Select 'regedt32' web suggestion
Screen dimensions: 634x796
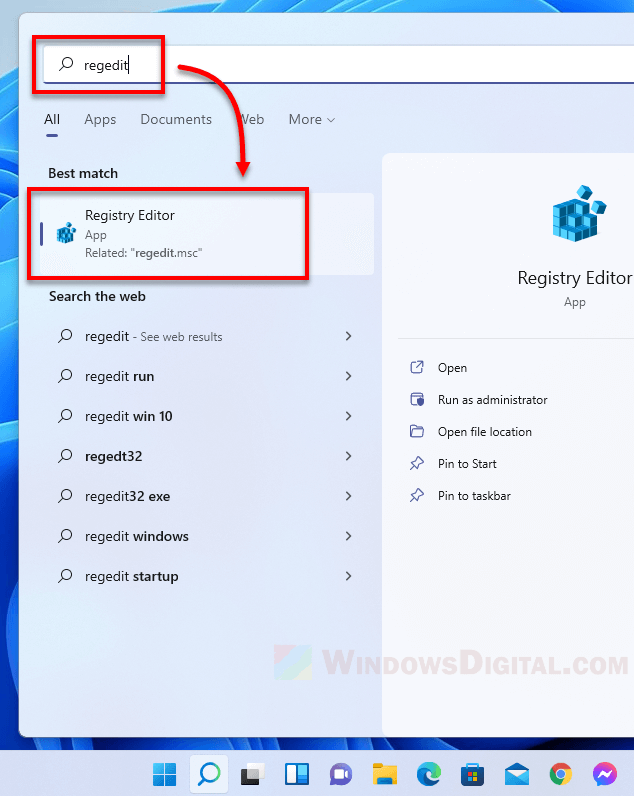pyautogui.click(x=207, y=456)
